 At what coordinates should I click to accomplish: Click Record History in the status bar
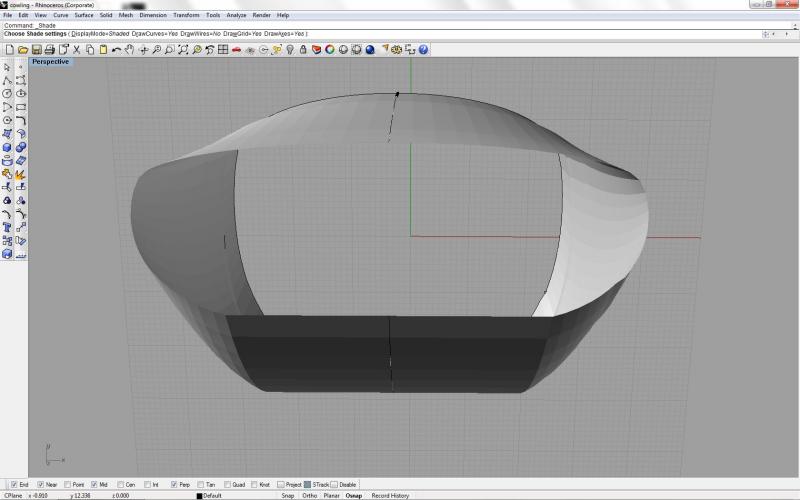(390, 496)
